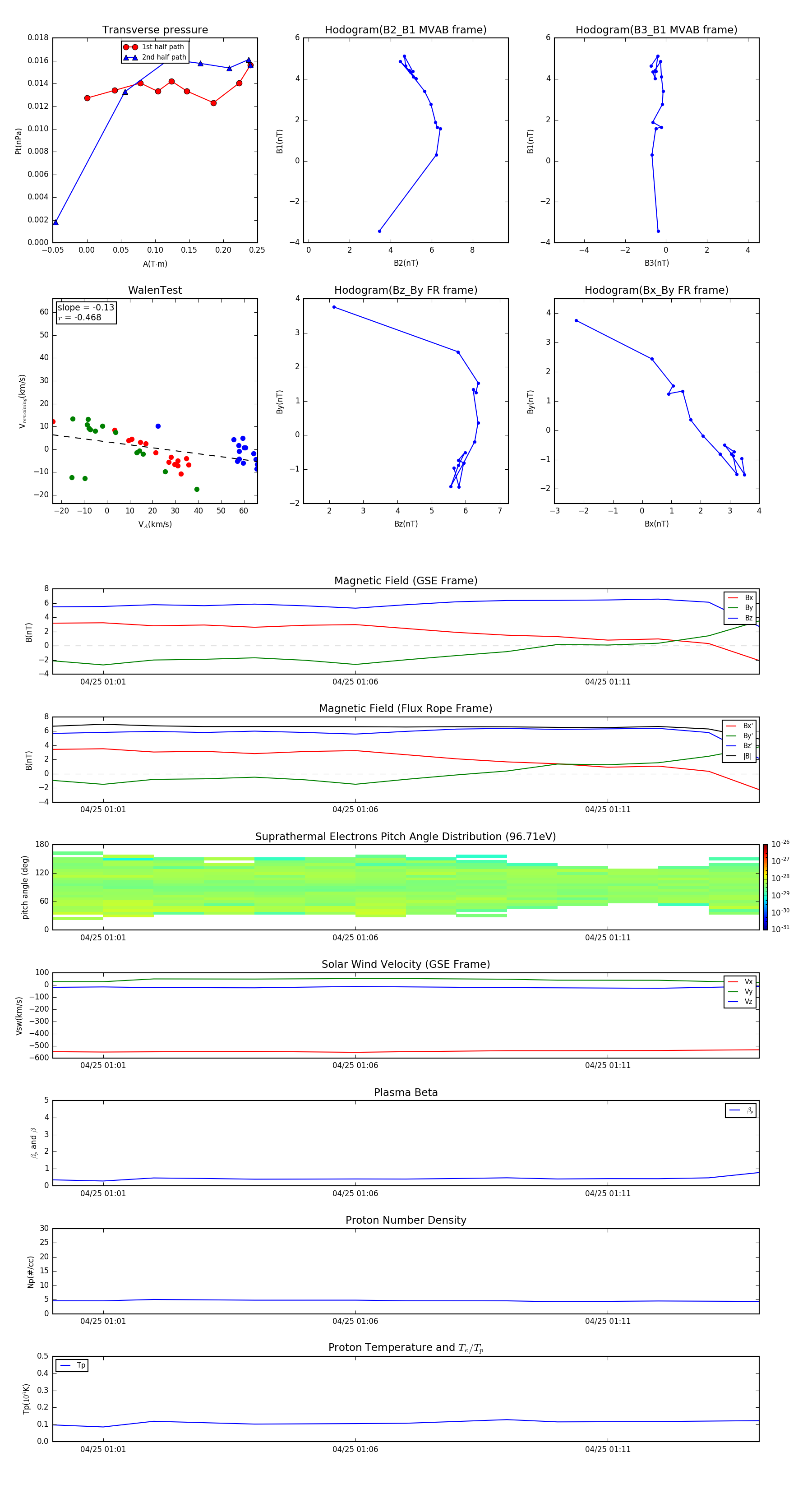This screenshot has height=1489, width=812.
Task: Click 'B2(nT)' x-axis label
Action: point(406,263)
